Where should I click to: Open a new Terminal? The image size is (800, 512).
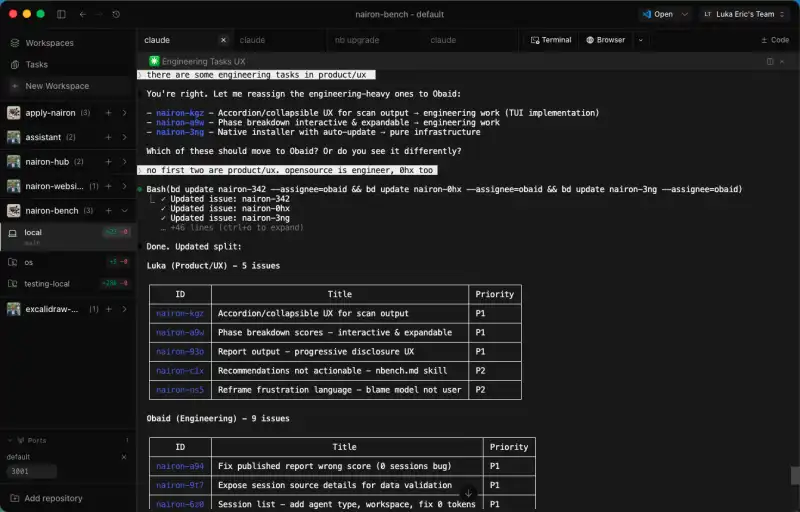551,40
